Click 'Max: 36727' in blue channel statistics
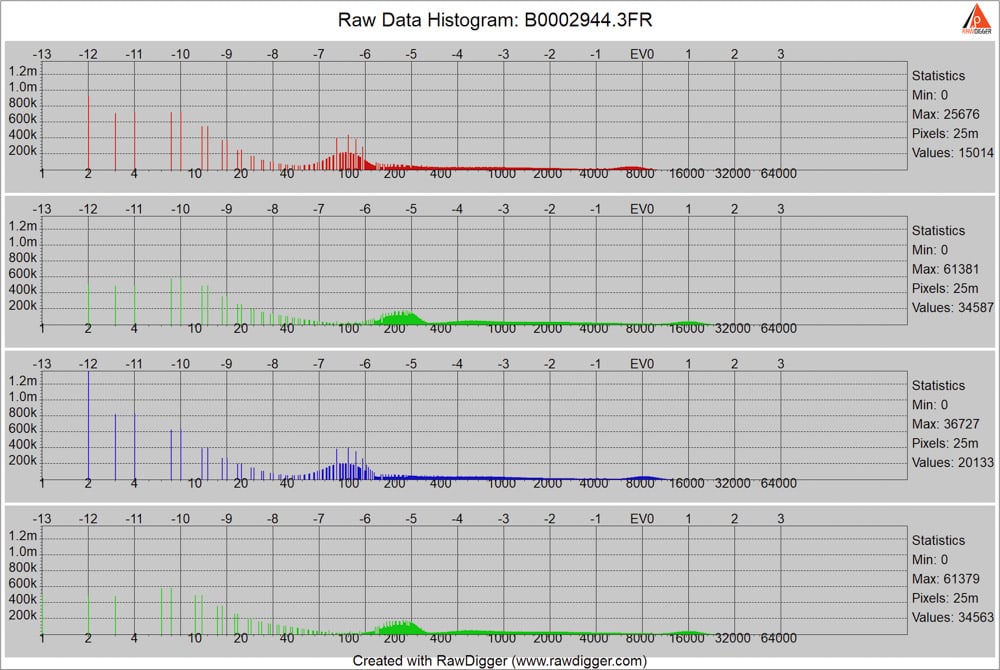 click(945, 424)
